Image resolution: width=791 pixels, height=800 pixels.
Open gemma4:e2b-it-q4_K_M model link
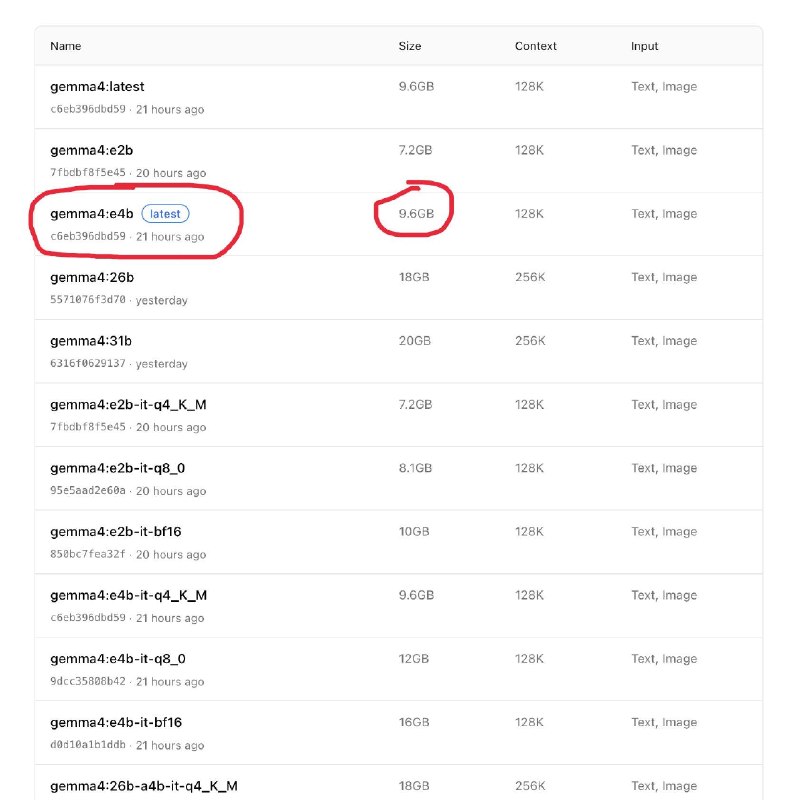click(122, 404)
